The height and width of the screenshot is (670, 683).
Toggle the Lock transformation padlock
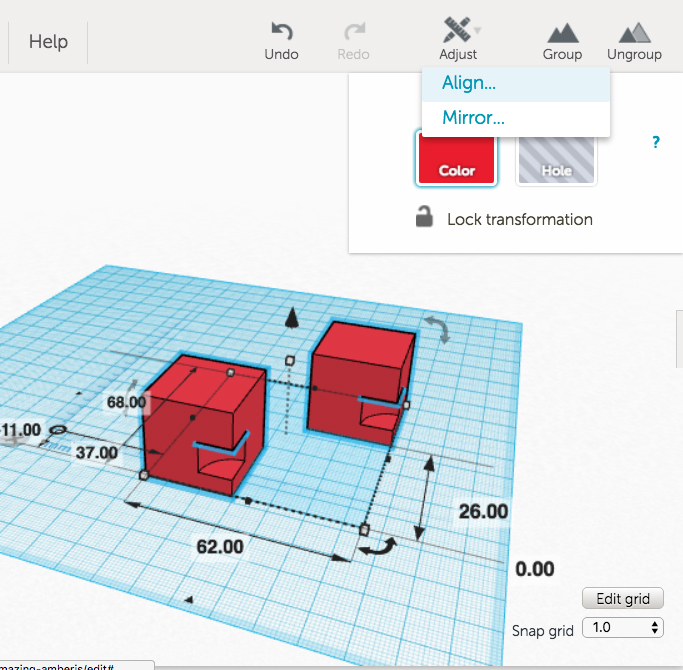coord(425,218)
